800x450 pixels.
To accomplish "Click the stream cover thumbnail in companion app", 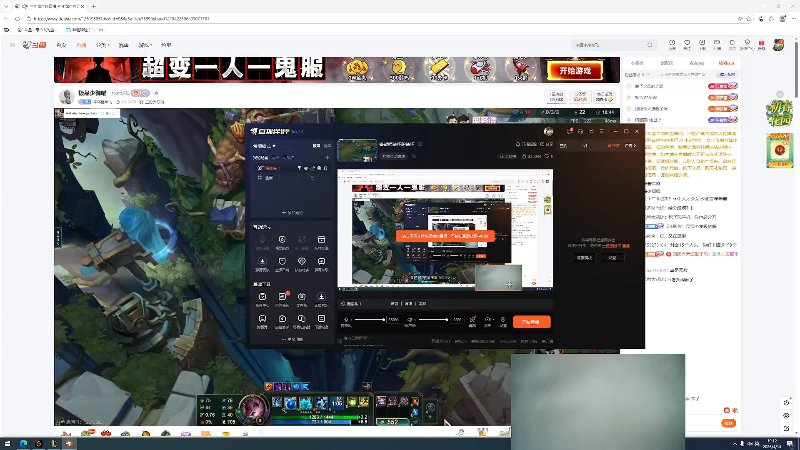I will coord(357,150).
